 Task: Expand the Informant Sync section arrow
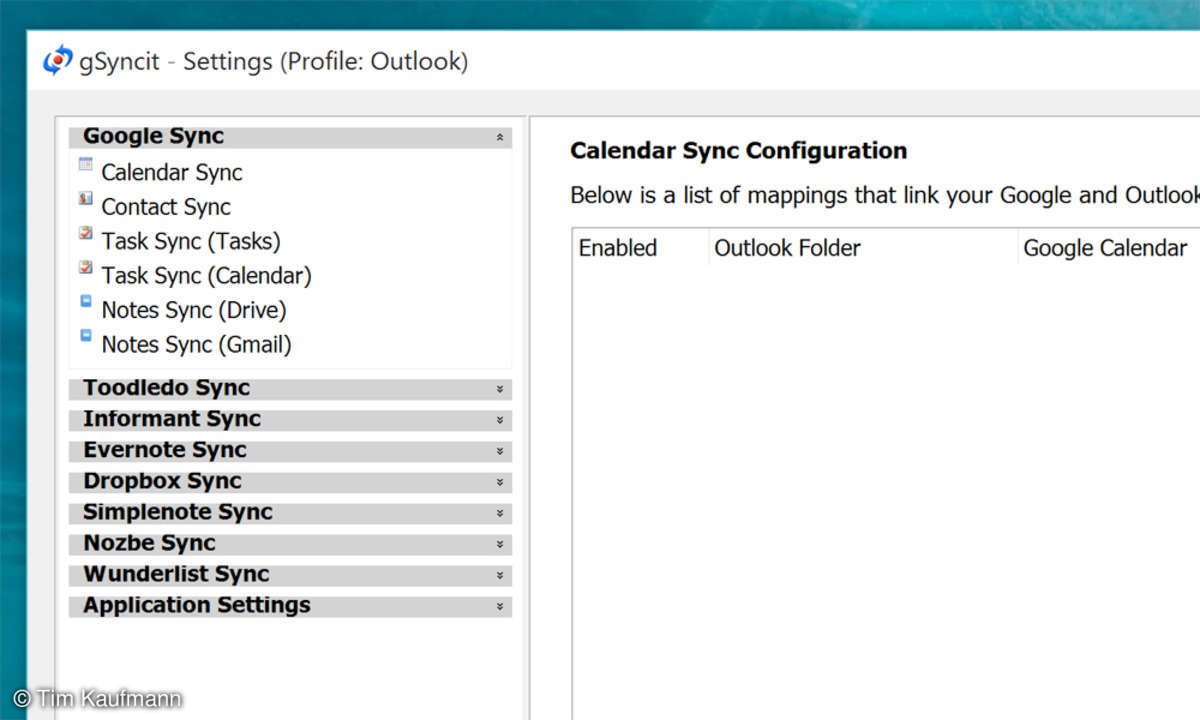[x=499, y=420]
